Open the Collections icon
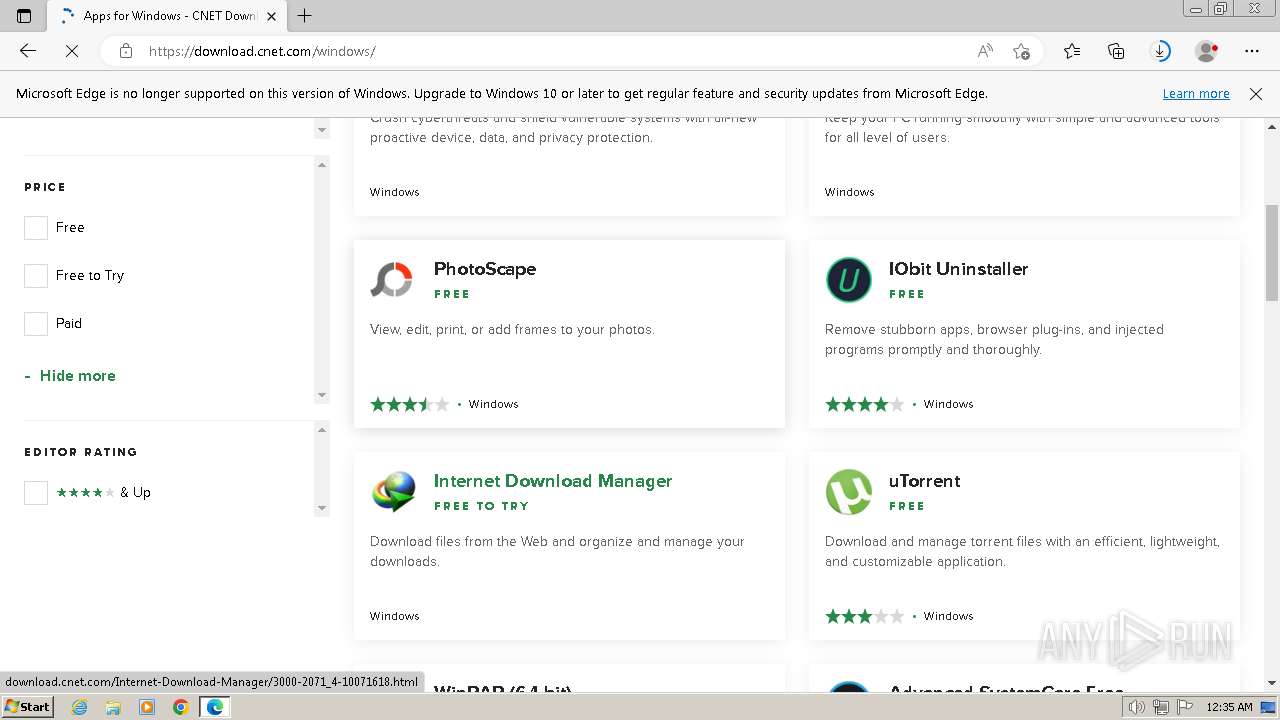The height and width of the screenshot is (720, 1280). (x=1116, y=51)
